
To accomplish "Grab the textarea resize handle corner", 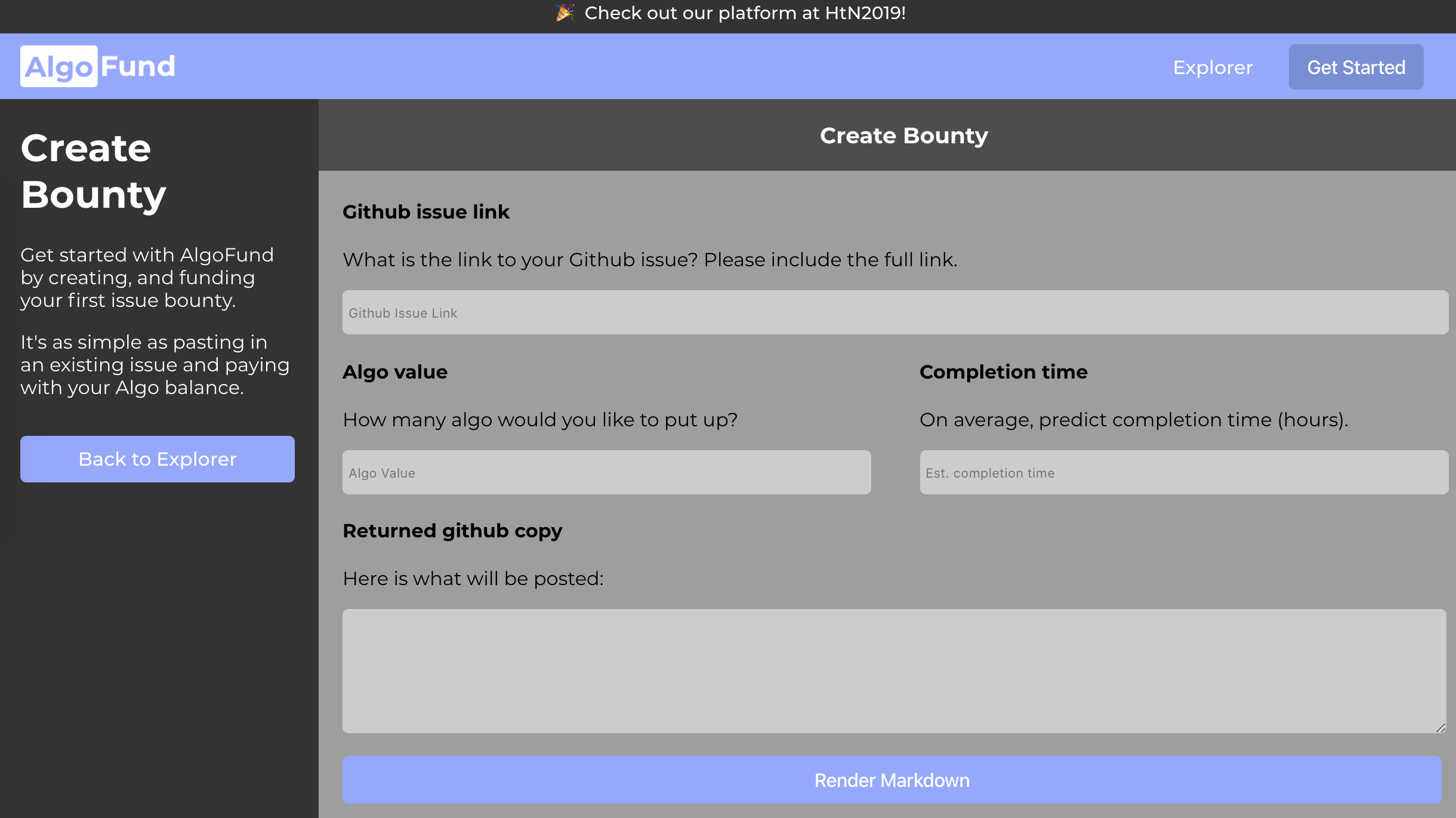I will tap(1440, 728).
